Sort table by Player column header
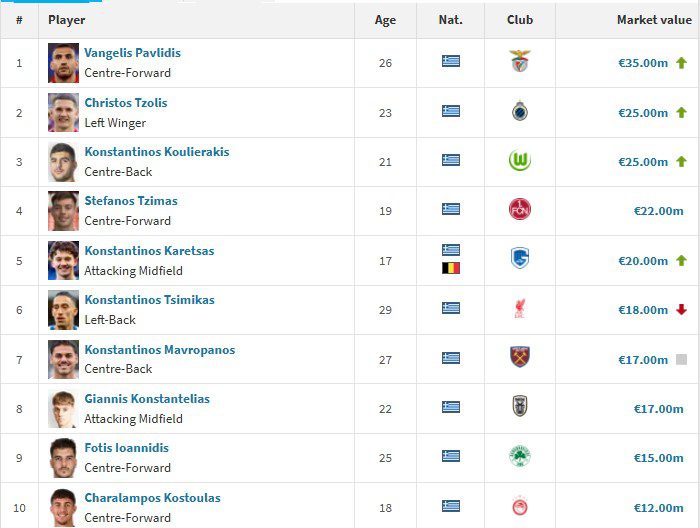The height and width of the screenshot is (528, 700). click(67, 20)
